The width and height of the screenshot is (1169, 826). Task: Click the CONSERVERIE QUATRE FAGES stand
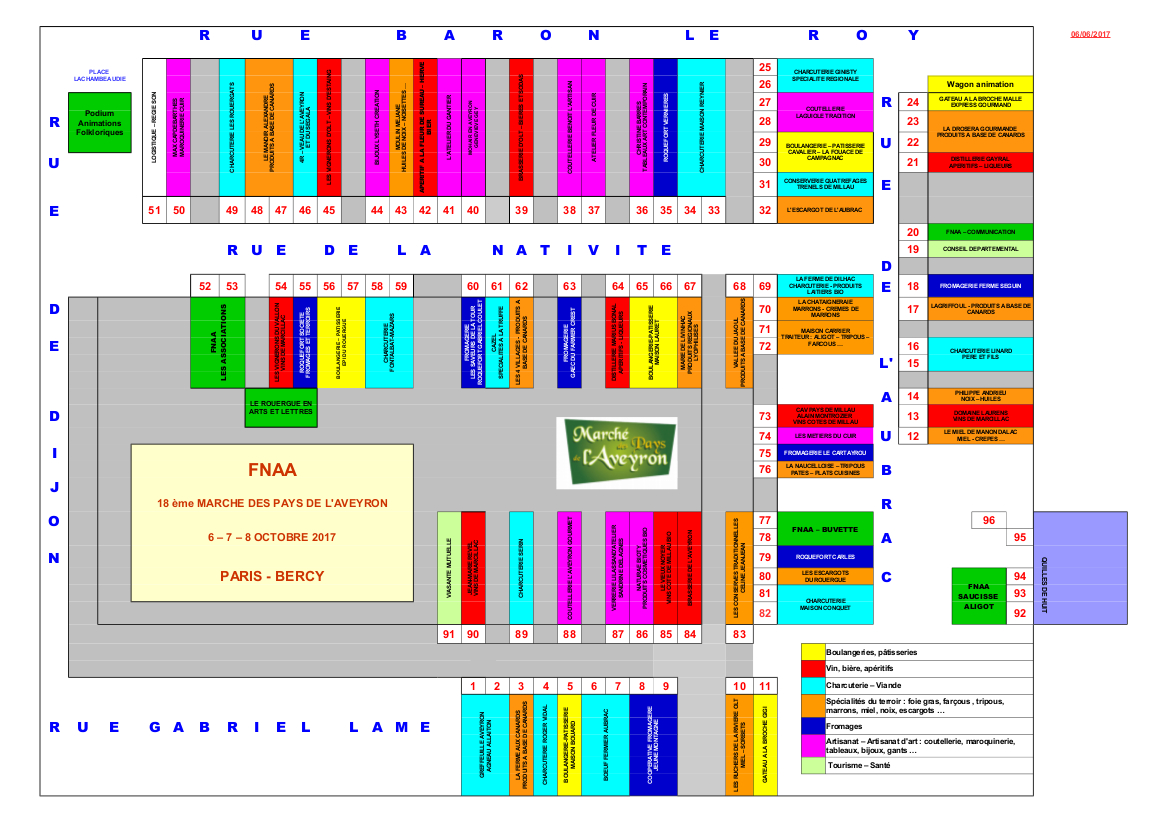click(x=825, y=184)
